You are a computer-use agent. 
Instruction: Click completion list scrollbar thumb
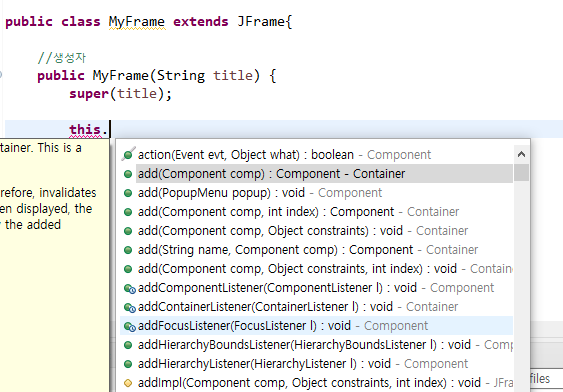pyautogui.click(x=521, y=173)
